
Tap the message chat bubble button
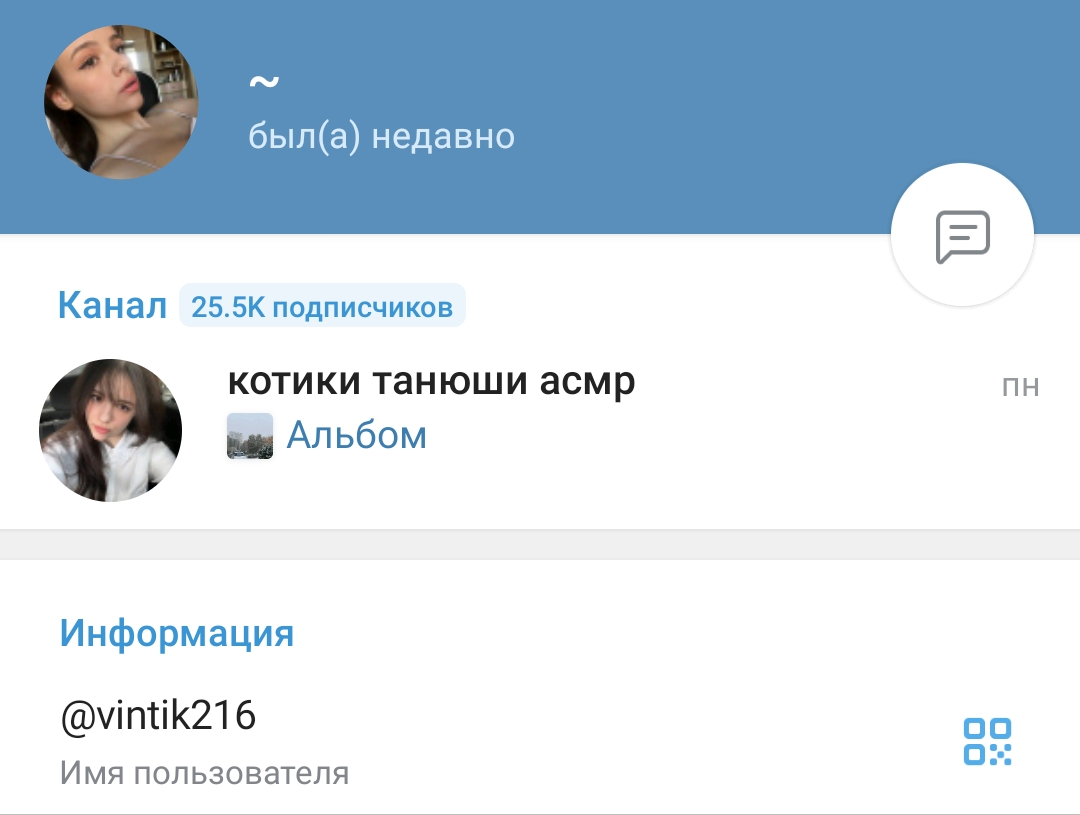pos(962,236)
